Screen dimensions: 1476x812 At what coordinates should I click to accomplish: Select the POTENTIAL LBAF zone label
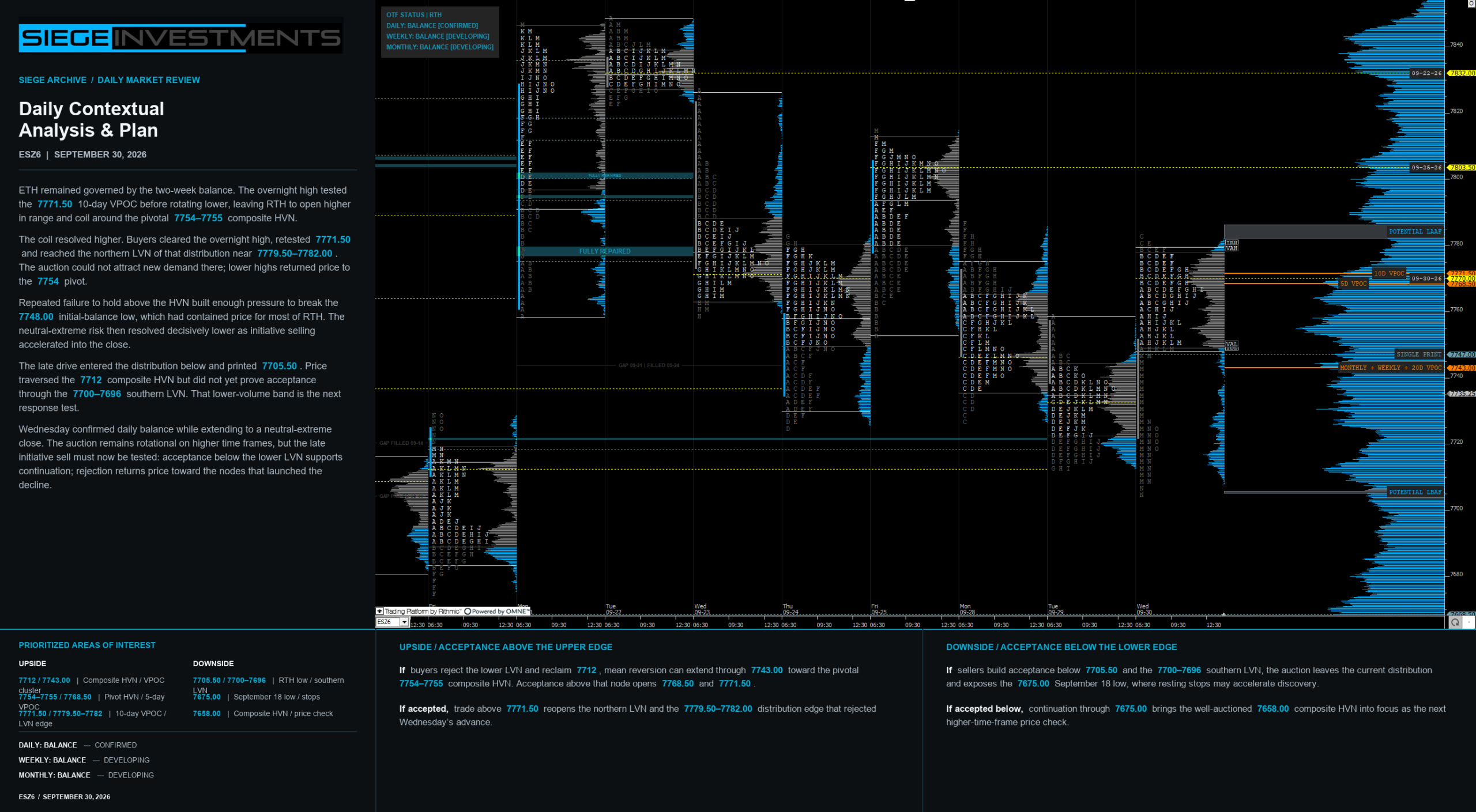tap(1415, 492)
